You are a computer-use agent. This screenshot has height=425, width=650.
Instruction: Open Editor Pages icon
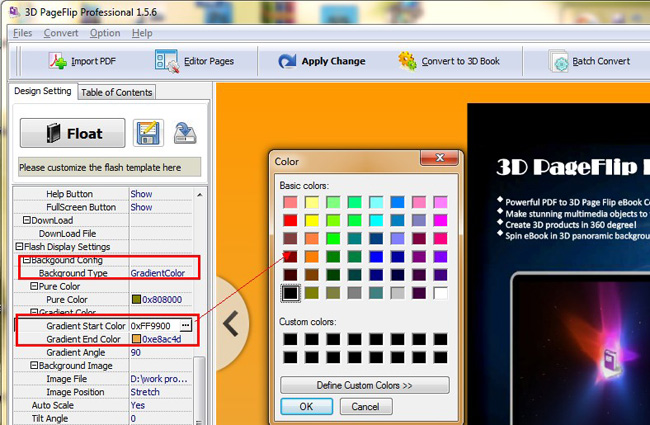tap(167, 61)
